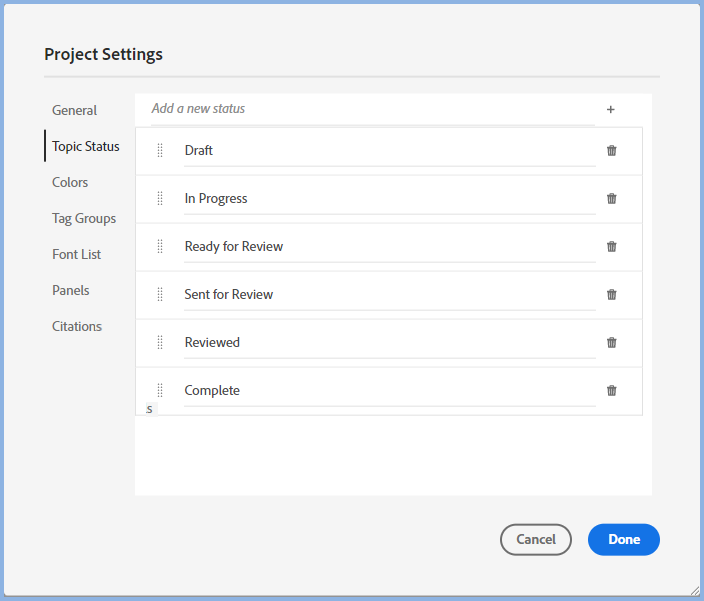Open the Tag Groups section
Viewport: 704px width, 601px height.
84,219
